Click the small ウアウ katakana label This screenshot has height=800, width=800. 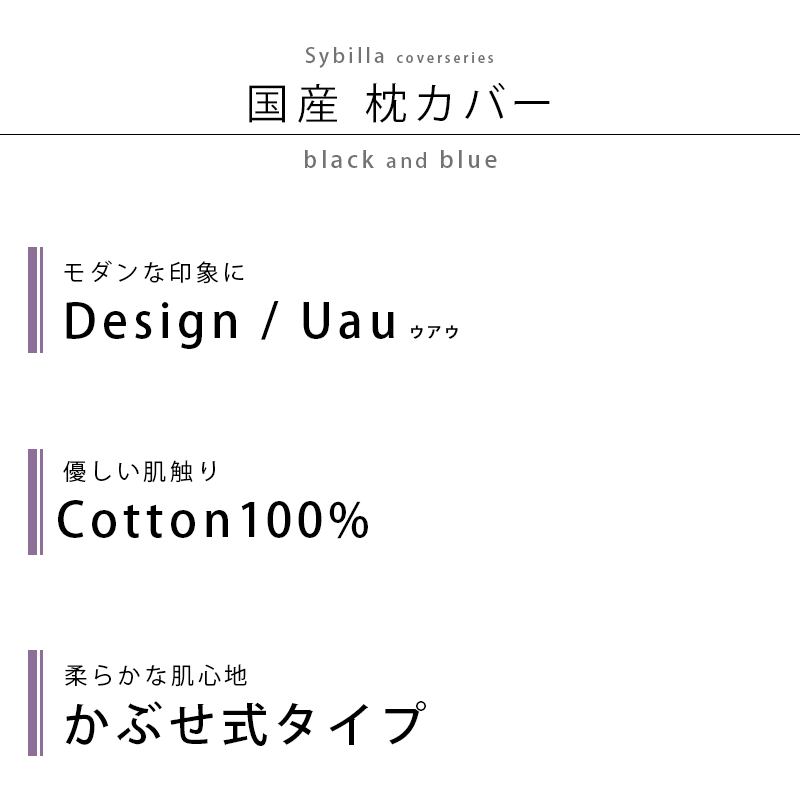434,332
